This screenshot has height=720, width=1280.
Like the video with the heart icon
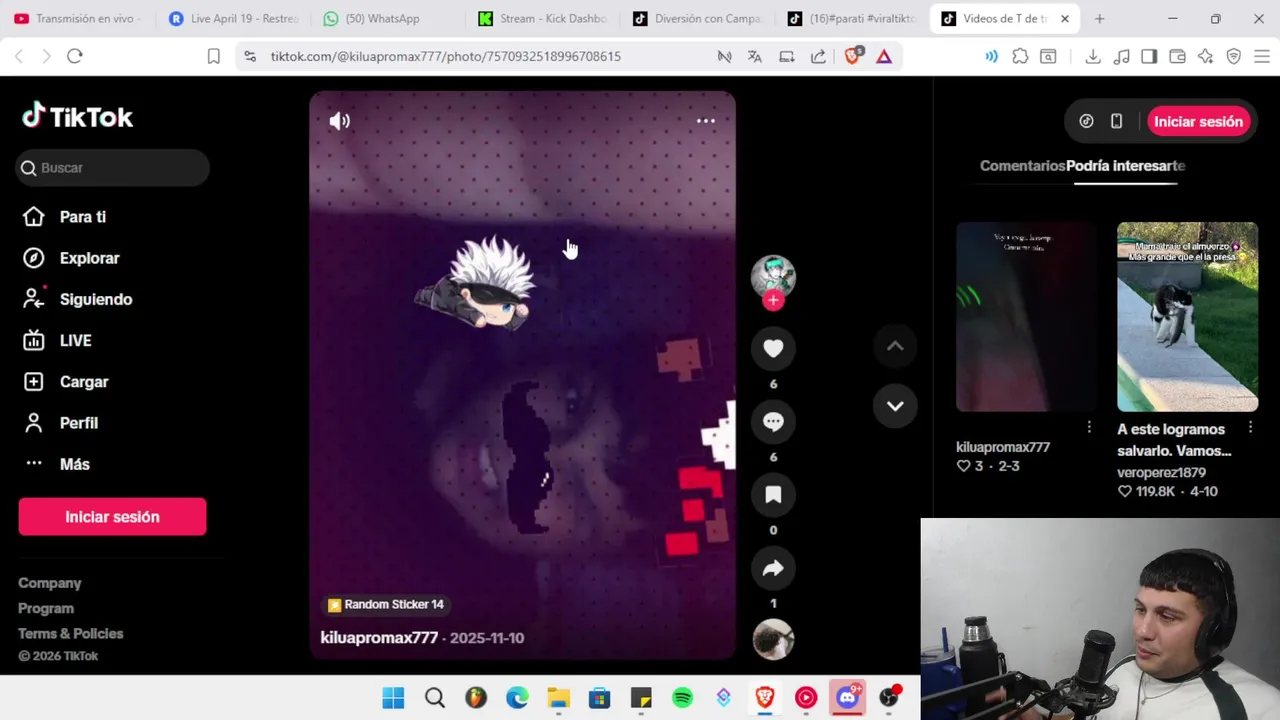773,348
